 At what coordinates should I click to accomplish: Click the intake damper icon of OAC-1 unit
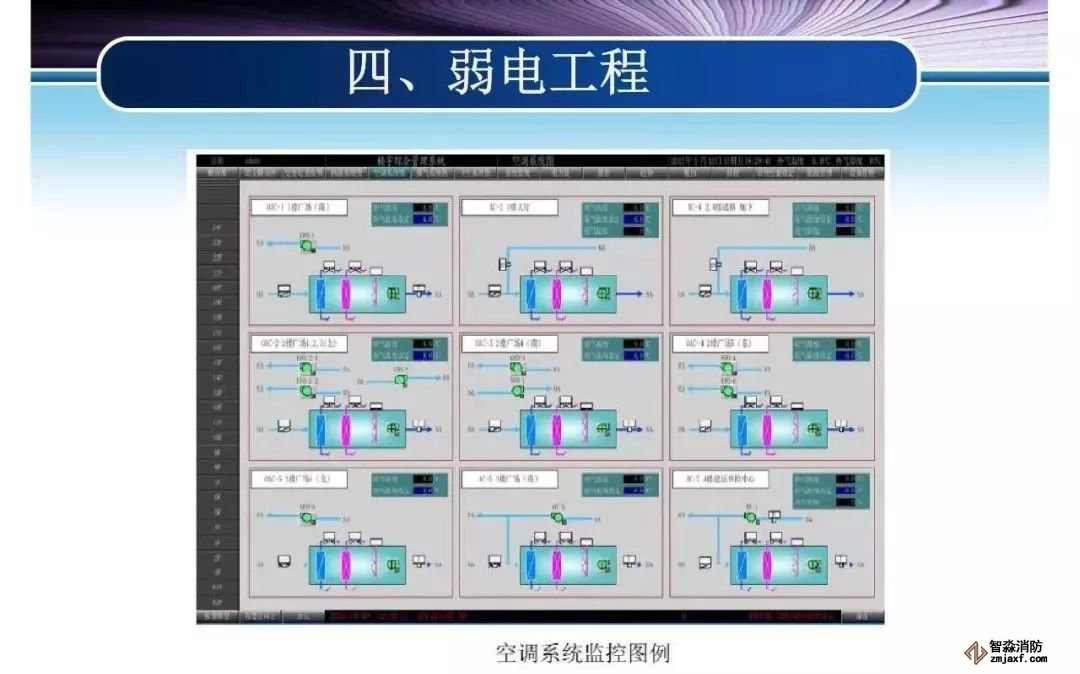pos(283,293)
